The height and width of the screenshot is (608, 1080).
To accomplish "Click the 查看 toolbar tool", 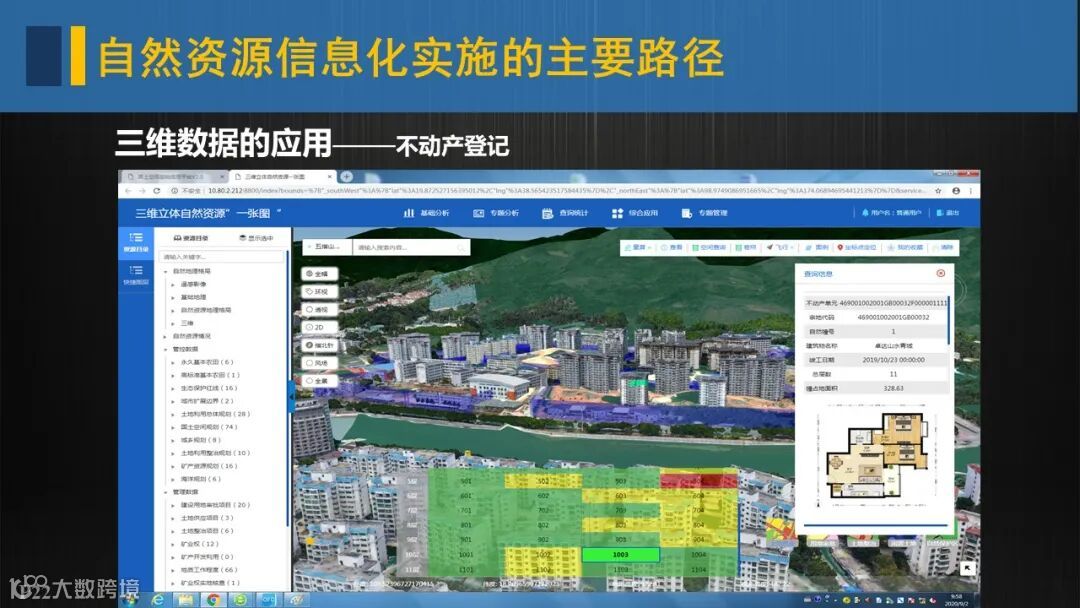I will click(x=672, y=247).
